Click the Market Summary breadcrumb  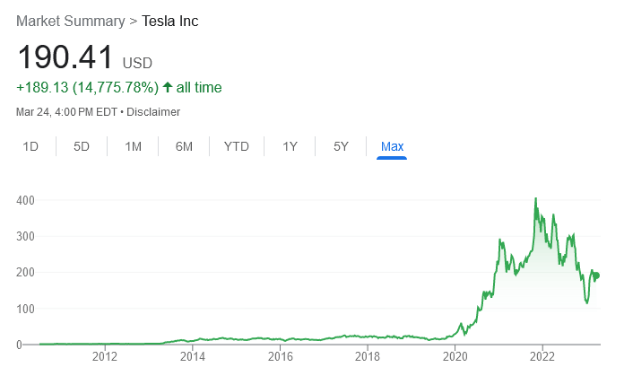(71, 21)
